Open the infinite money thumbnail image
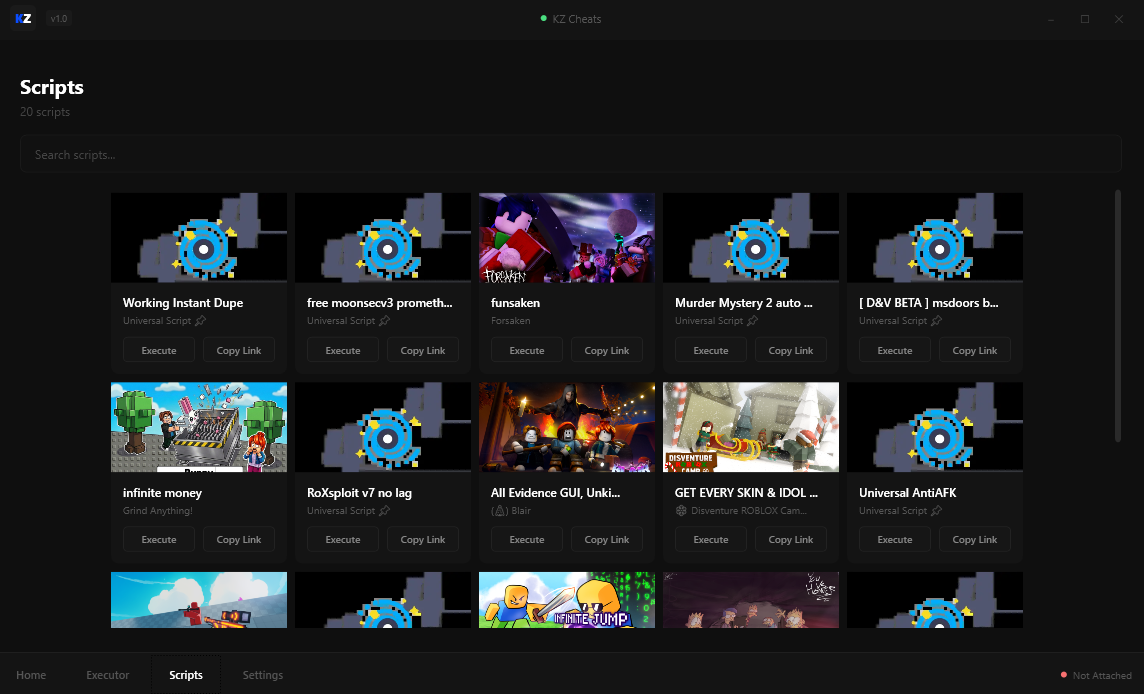The height and width of the screenshot is (694, 1144). [198, 427]
